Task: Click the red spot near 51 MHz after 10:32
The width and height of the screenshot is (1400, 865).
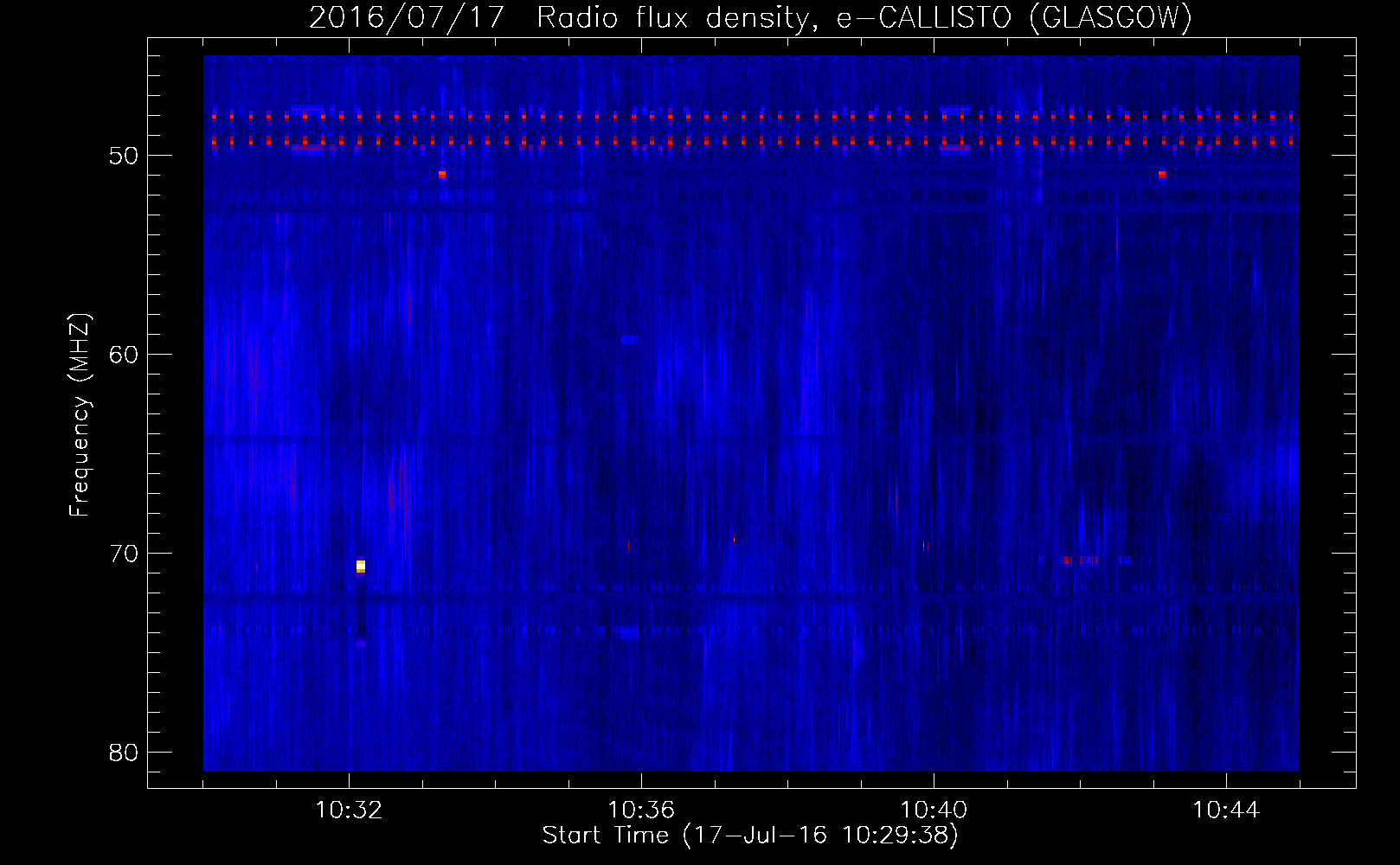Action: click(442, 174)
